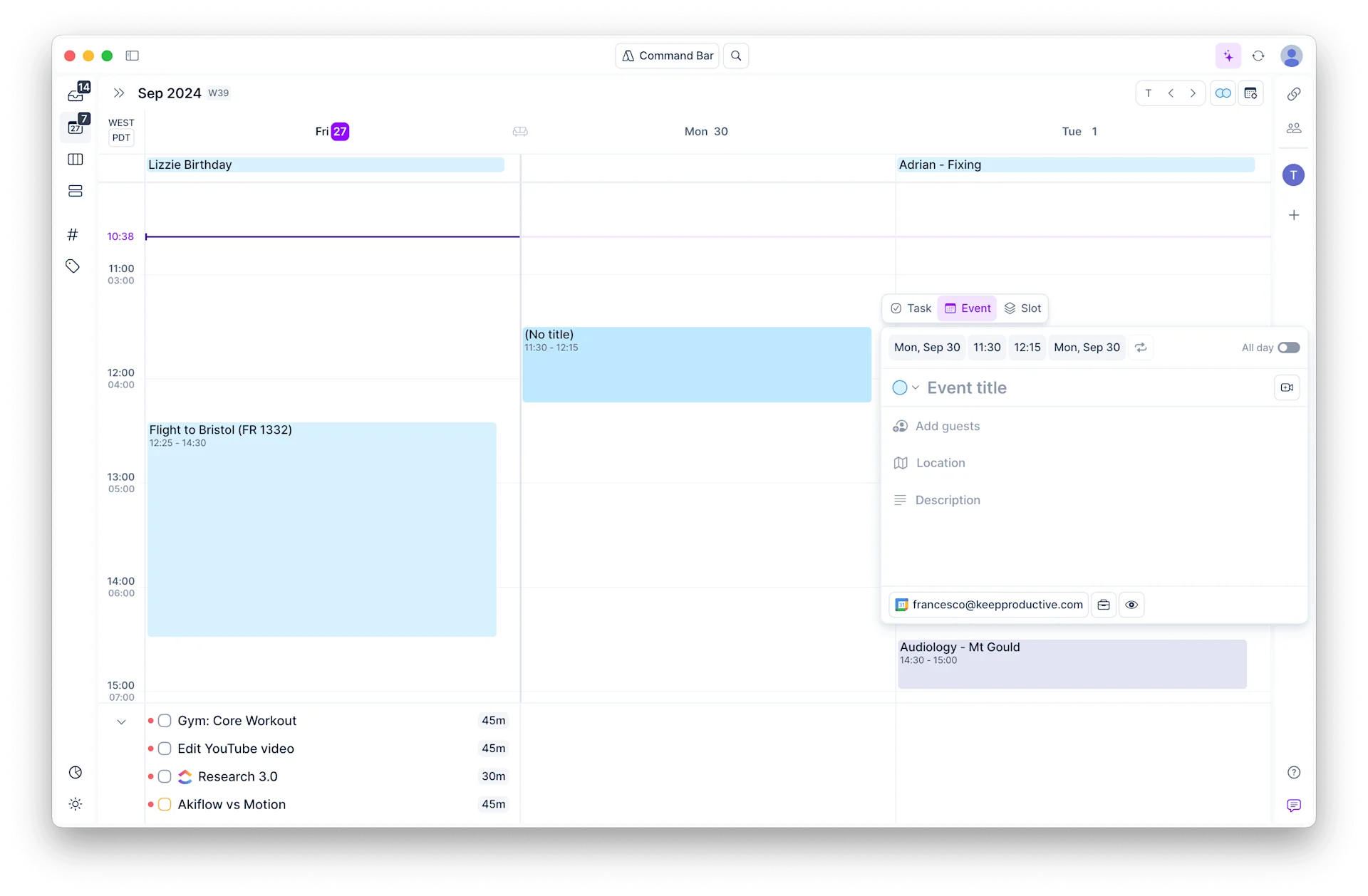Open time zone settings via clock icon
This screenshot has width=1368, height=896.
pos(76,772)
